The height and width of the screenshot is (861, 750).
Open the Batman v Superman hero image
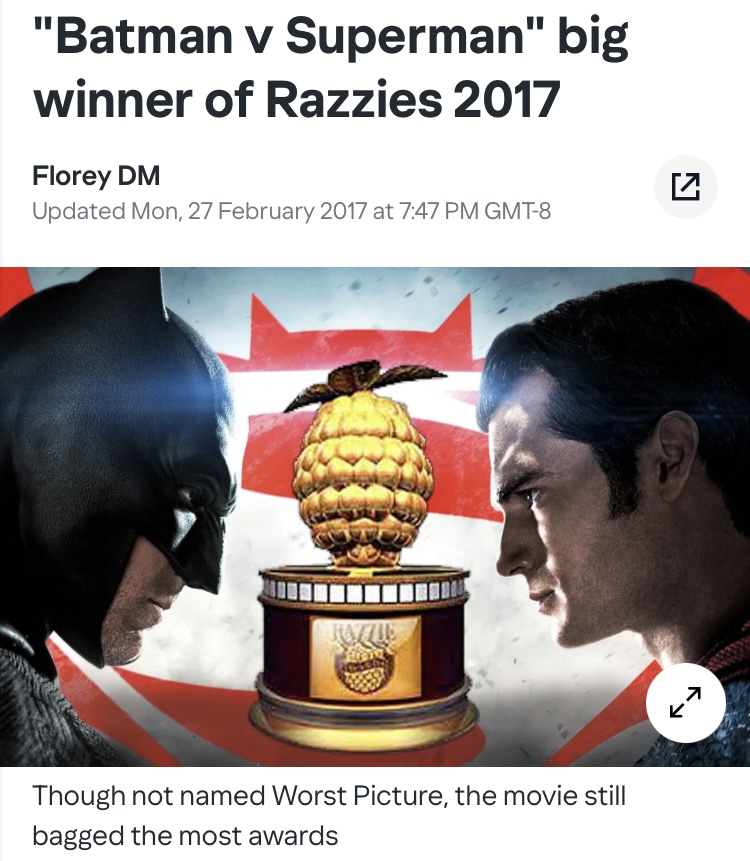tap(375, 516)
